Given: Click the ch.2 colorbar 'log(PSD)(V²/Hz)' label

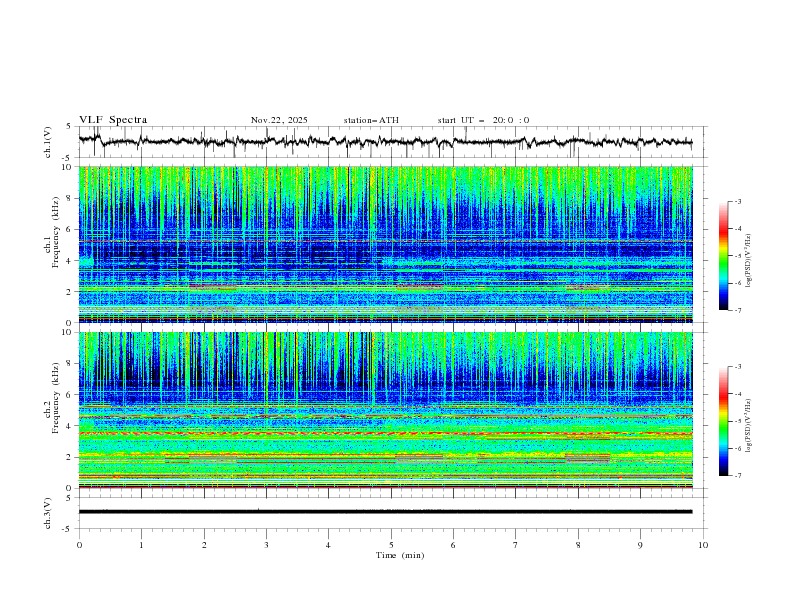Looking at the screenshot, I should tap(749, 426).
